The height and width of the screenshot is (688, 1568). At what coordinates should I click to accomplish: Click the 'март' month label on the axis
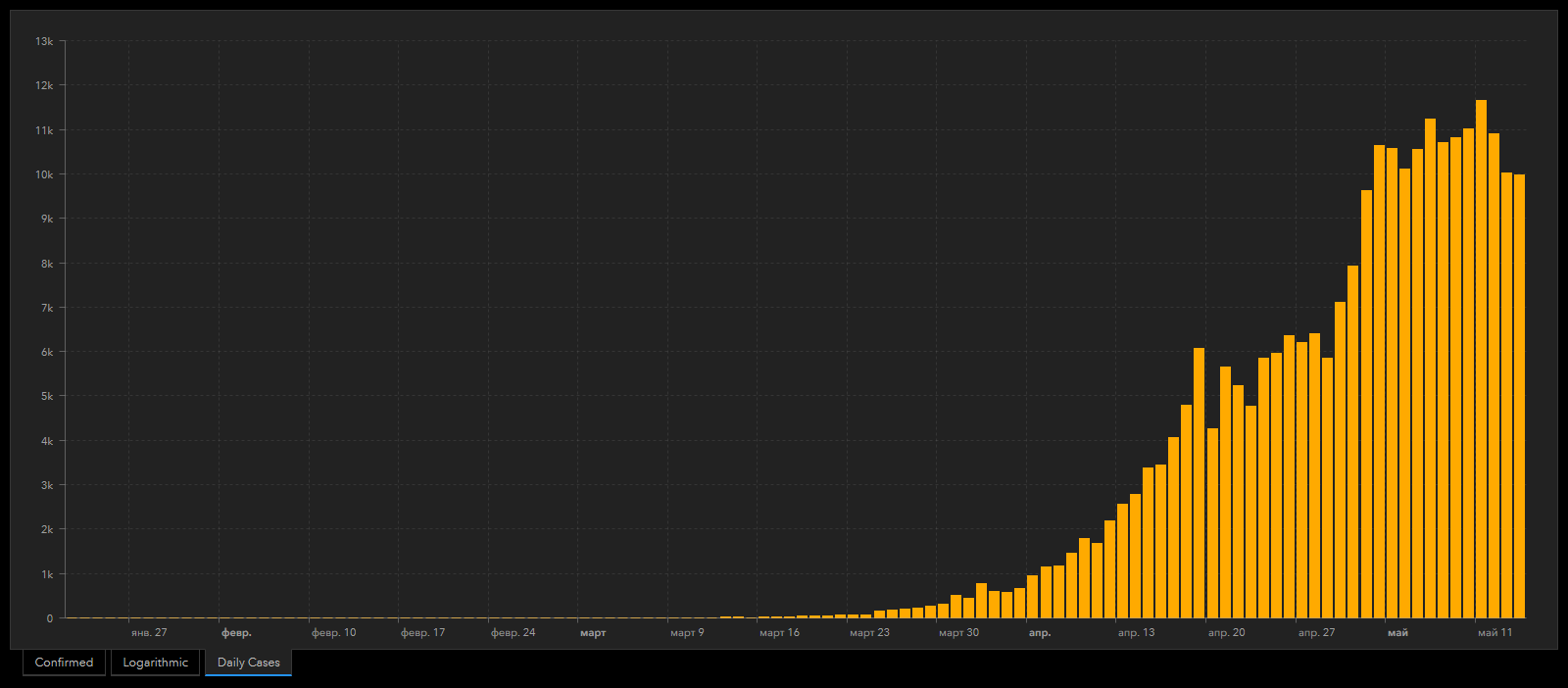click(593, 633)
